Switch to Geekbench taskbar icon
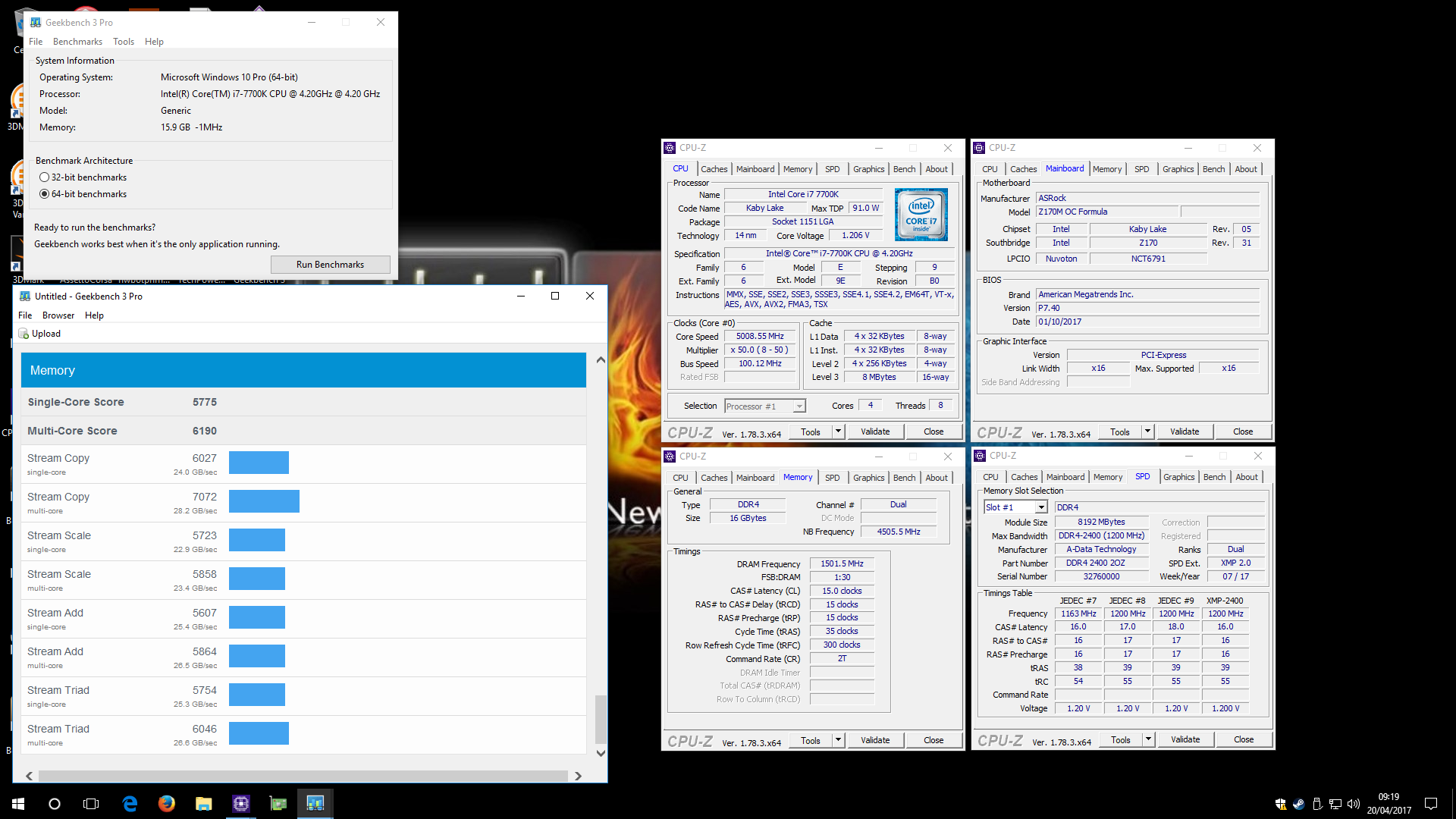 [x=315, y=803]
